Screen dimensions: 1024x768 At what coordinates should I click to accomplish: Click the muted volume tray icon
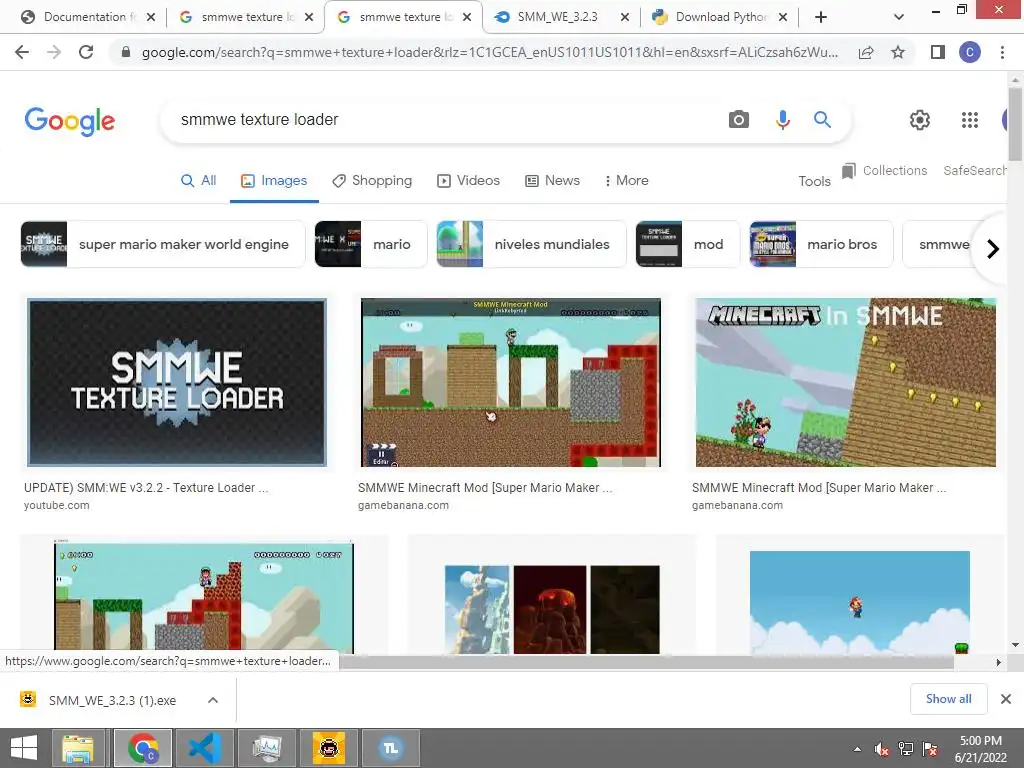pos(882,749)
